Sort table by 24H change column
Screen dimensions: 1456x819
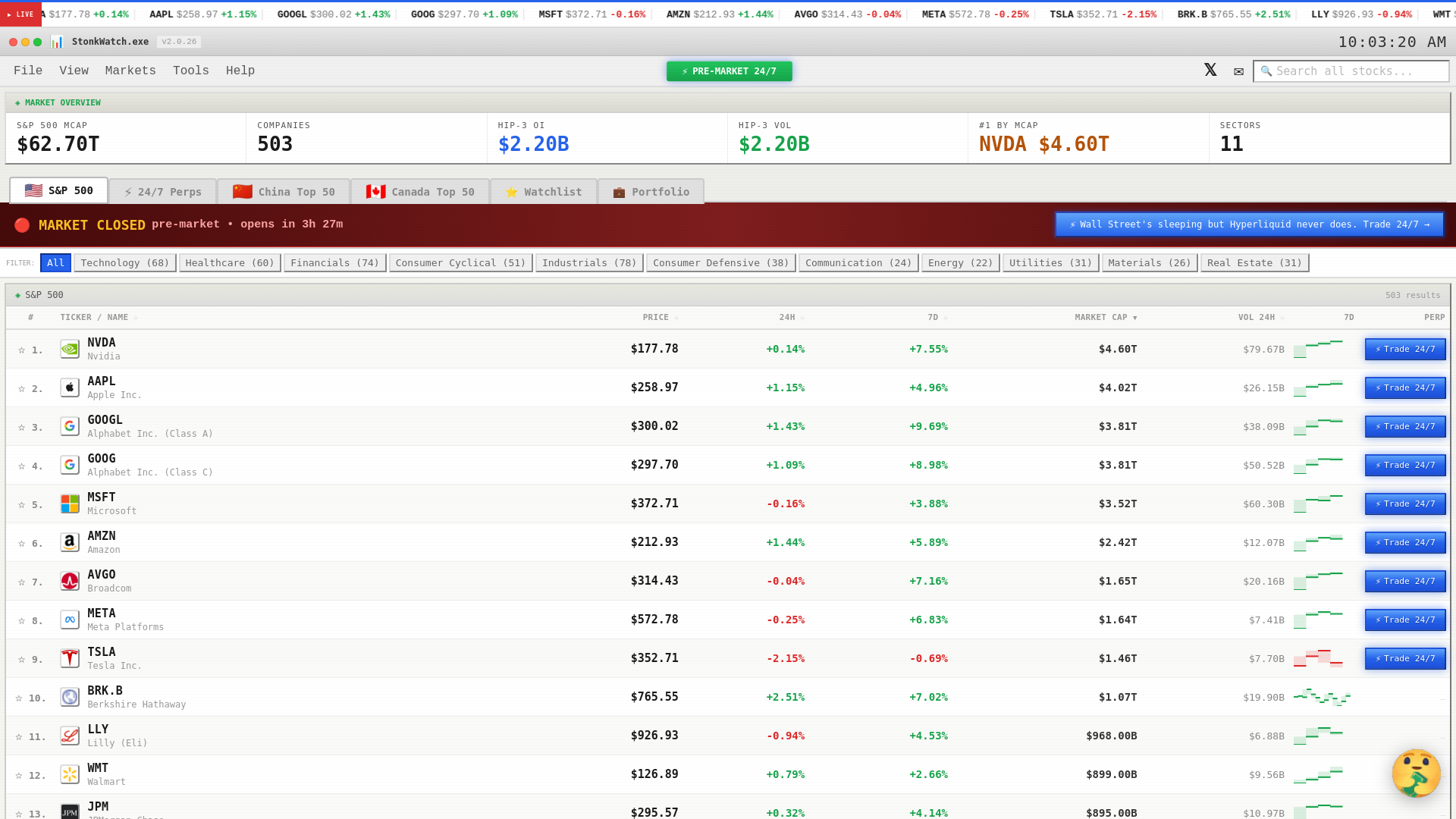pos(791,317)
